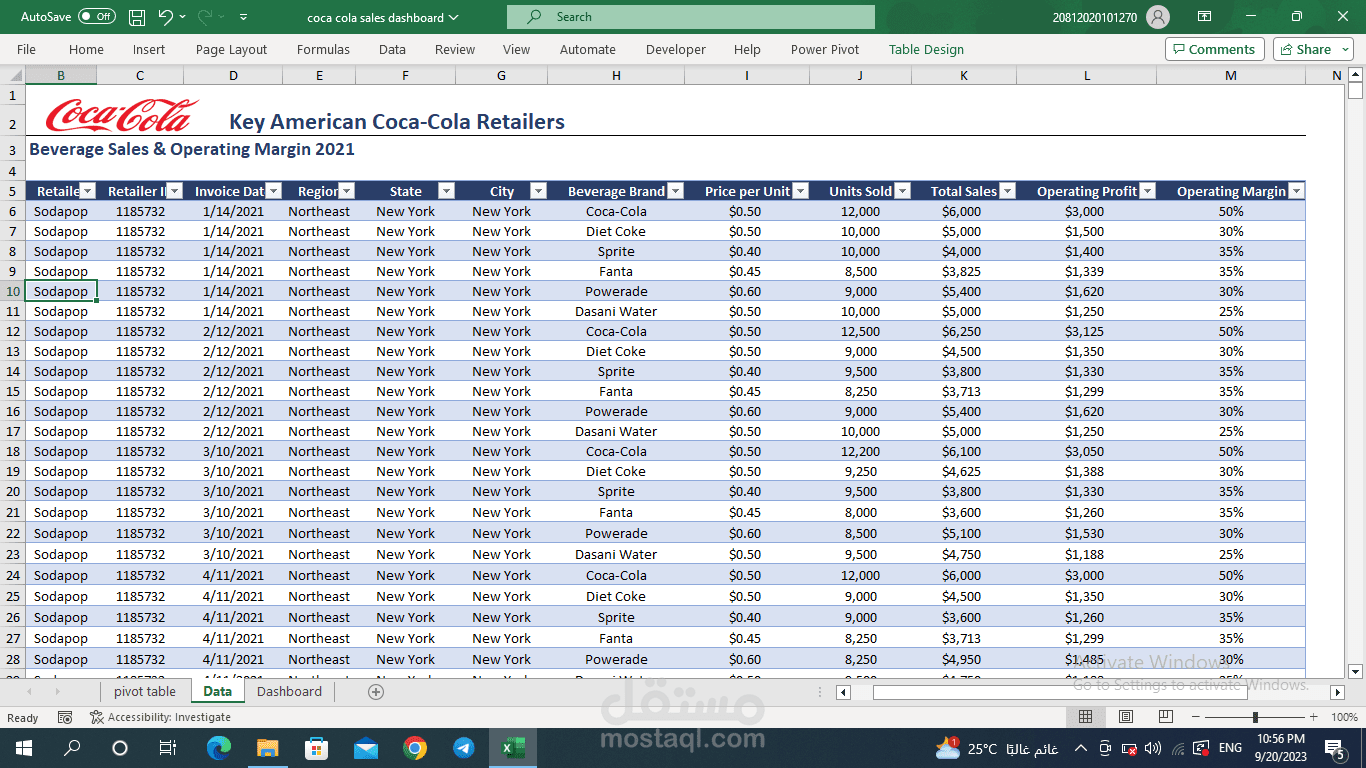Click the $6,250 Total Sales cell
The height and width of the screenshot is (768, 1366).
pos(961,331)
